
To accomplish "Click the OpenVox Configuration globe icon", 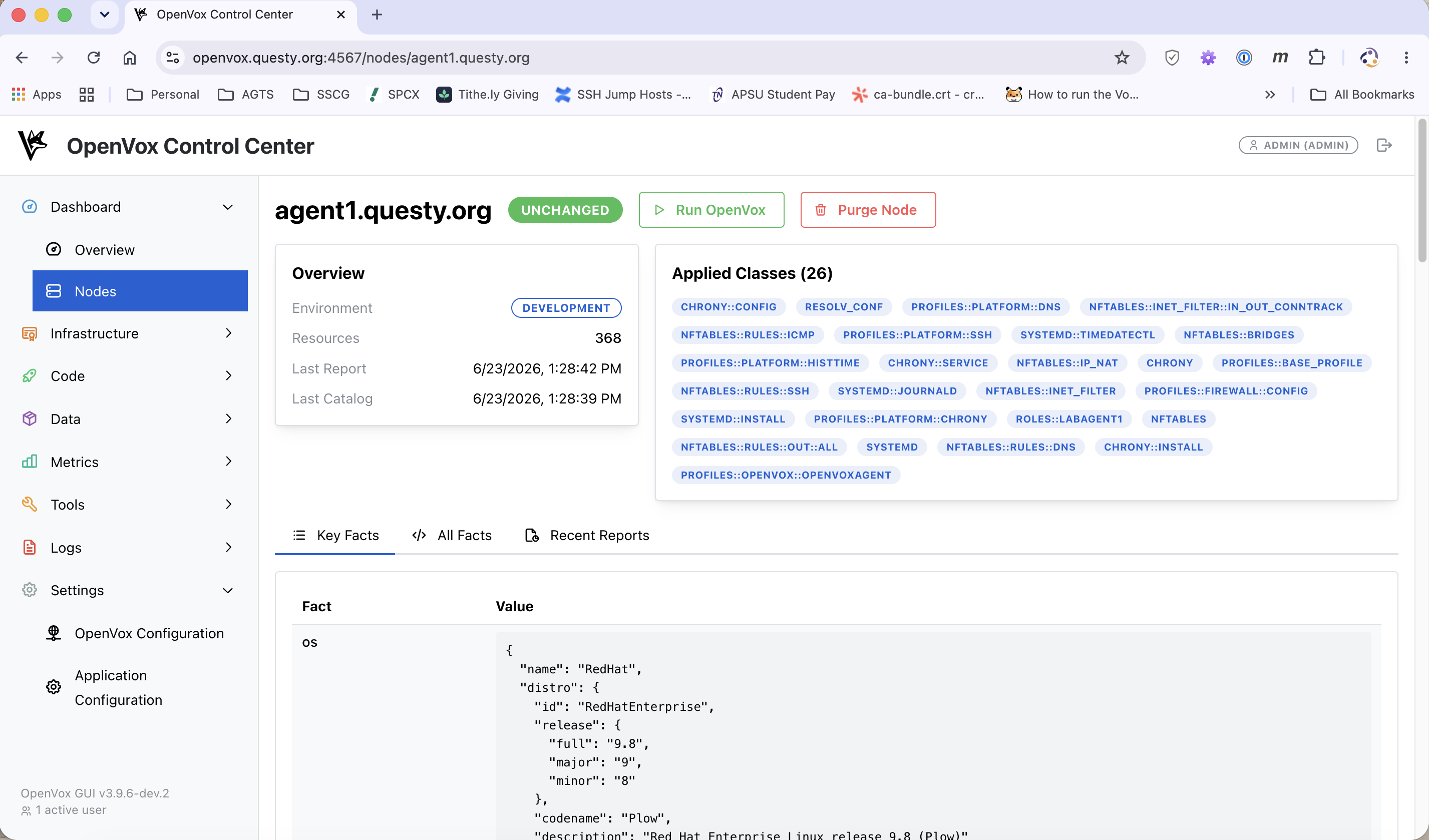I will [x=54, y=633].
